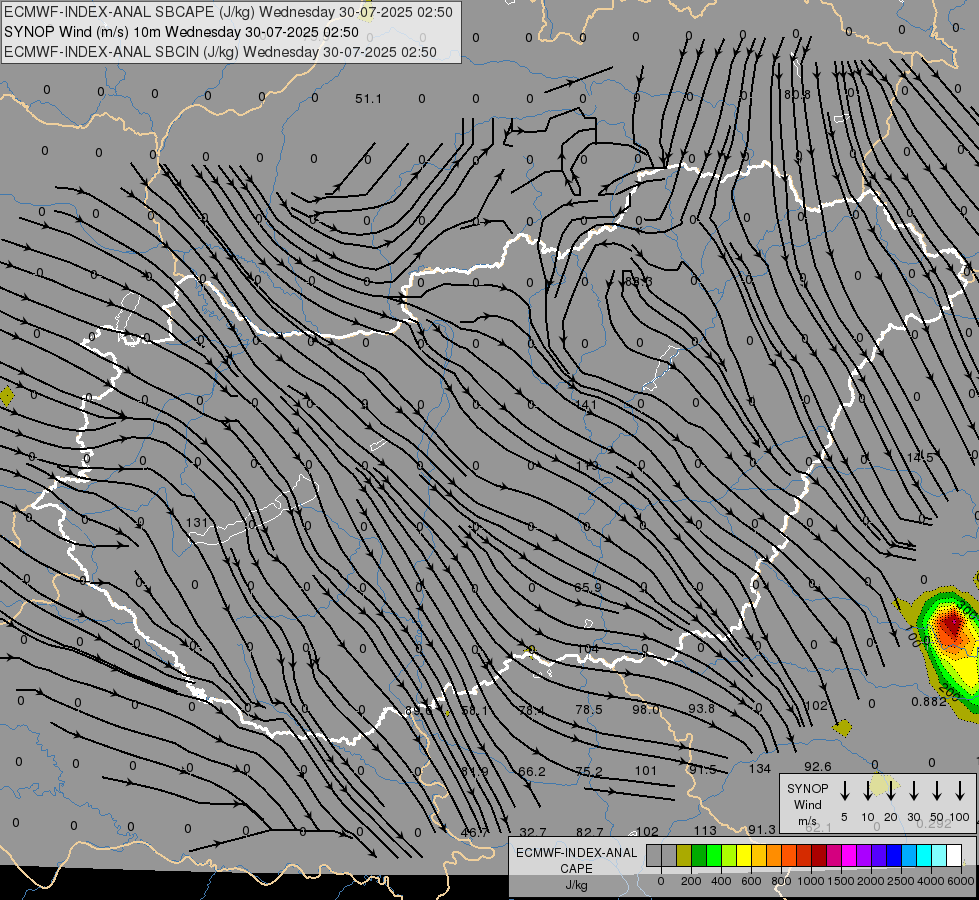This screenshot has width=979, height=900.
Task: Click the '131' value on the map
Action: pyautogui.click(x=197, y=522)
